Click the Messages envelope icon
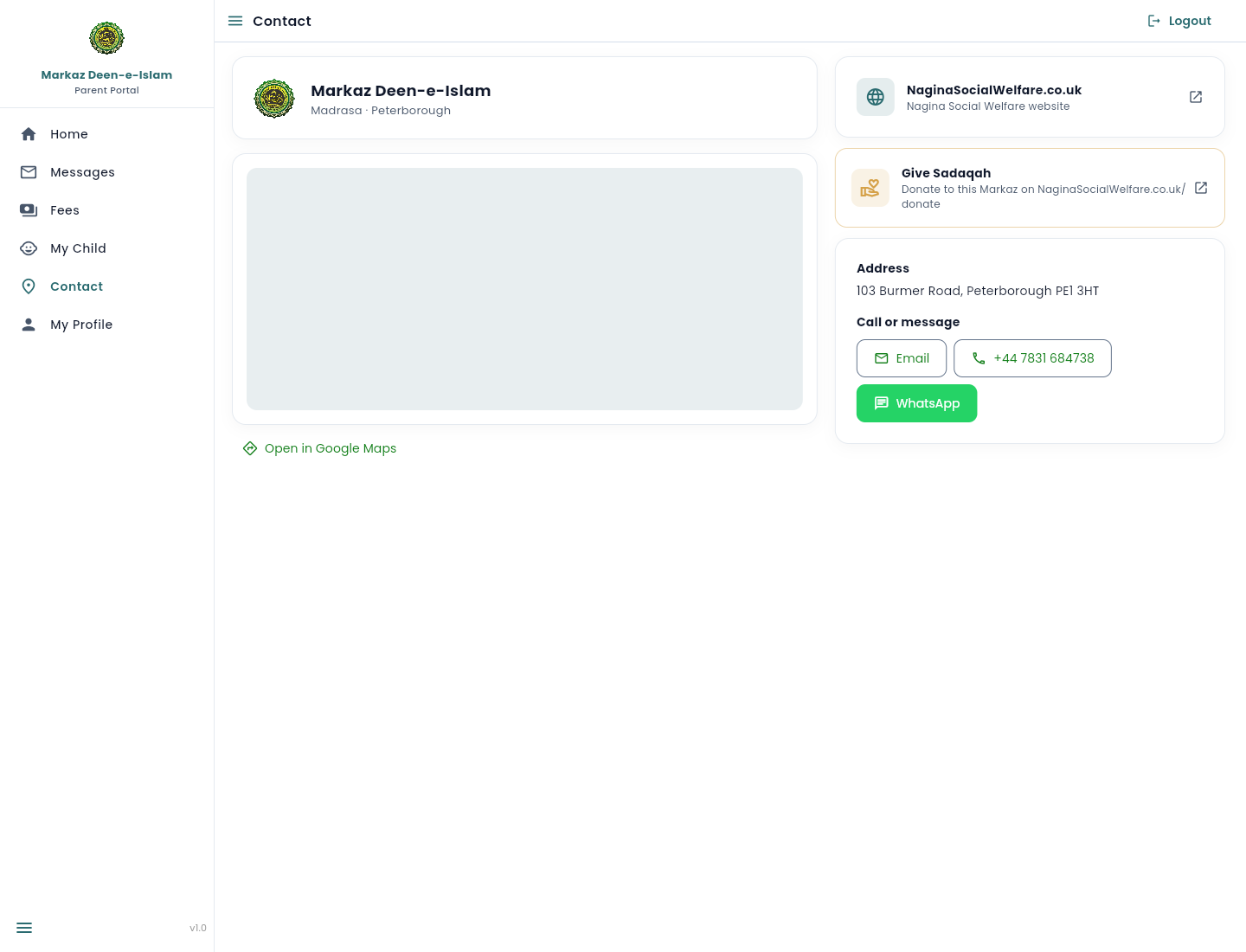This screenshot has height=952, width=1246. (x=29, y=172)
